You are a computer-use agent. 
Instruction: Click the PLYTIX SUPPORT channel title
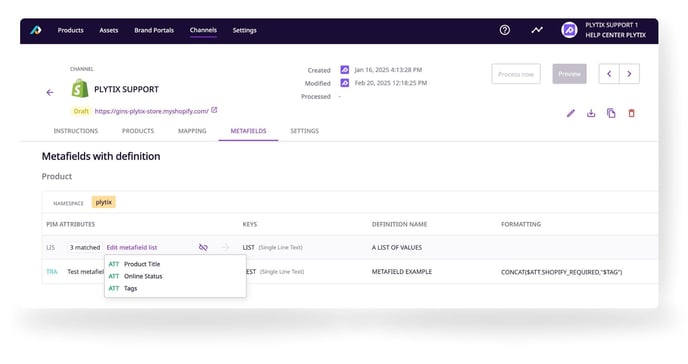(x=126, y=89)
